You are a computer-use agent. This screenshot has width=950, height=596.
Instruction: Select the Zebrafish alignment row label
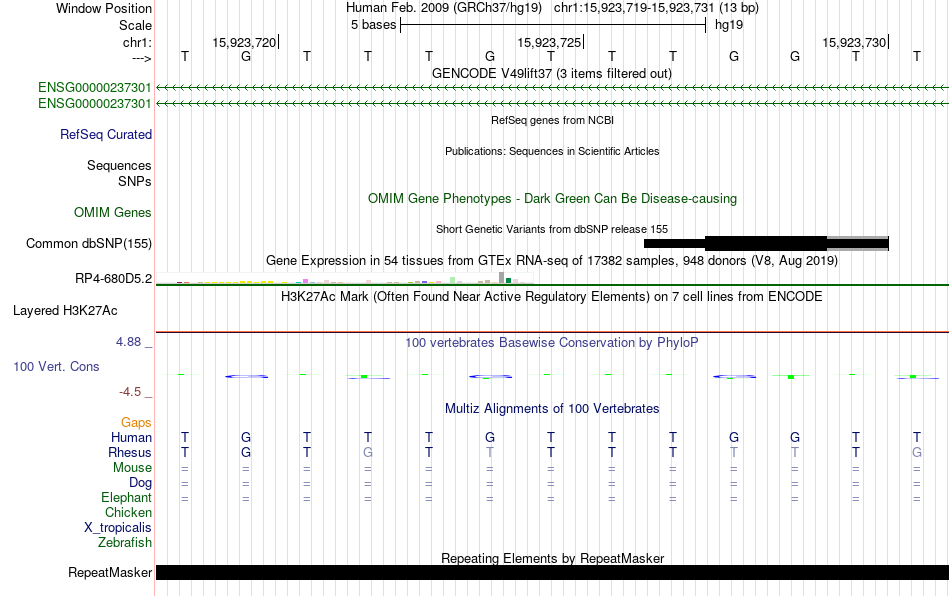pyautogui.click(x=125, y=542)
